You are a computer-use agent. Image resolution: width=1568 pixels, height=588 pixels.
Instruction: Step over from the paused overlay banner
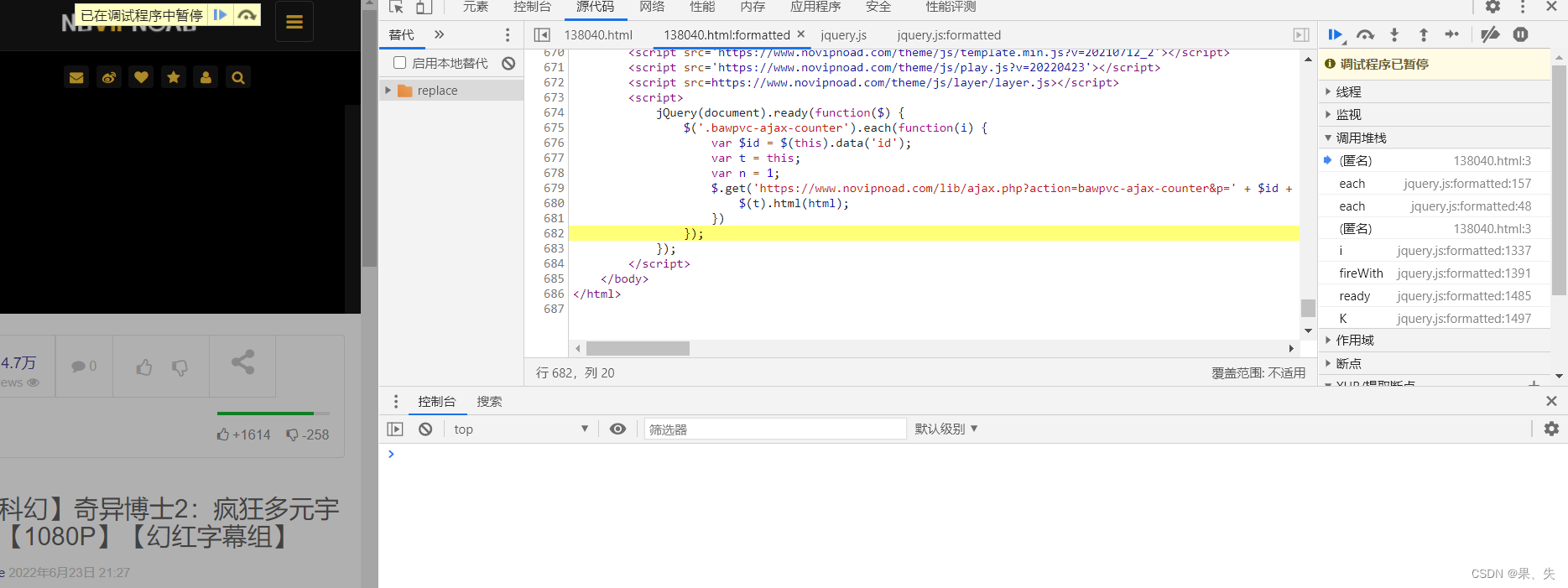pos(247,15)
